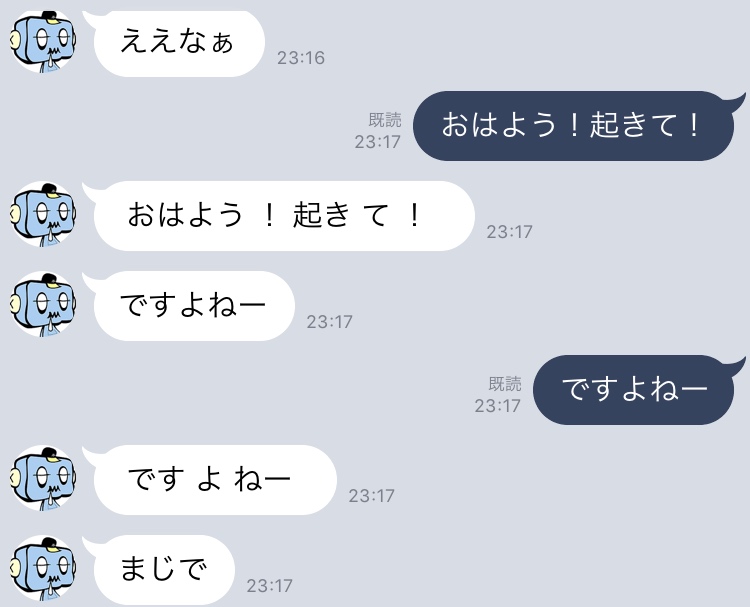750x607 pixels.
Task: Tap robot avatar beside spaced です よ ねー message
Action: [x=43, y=478]
